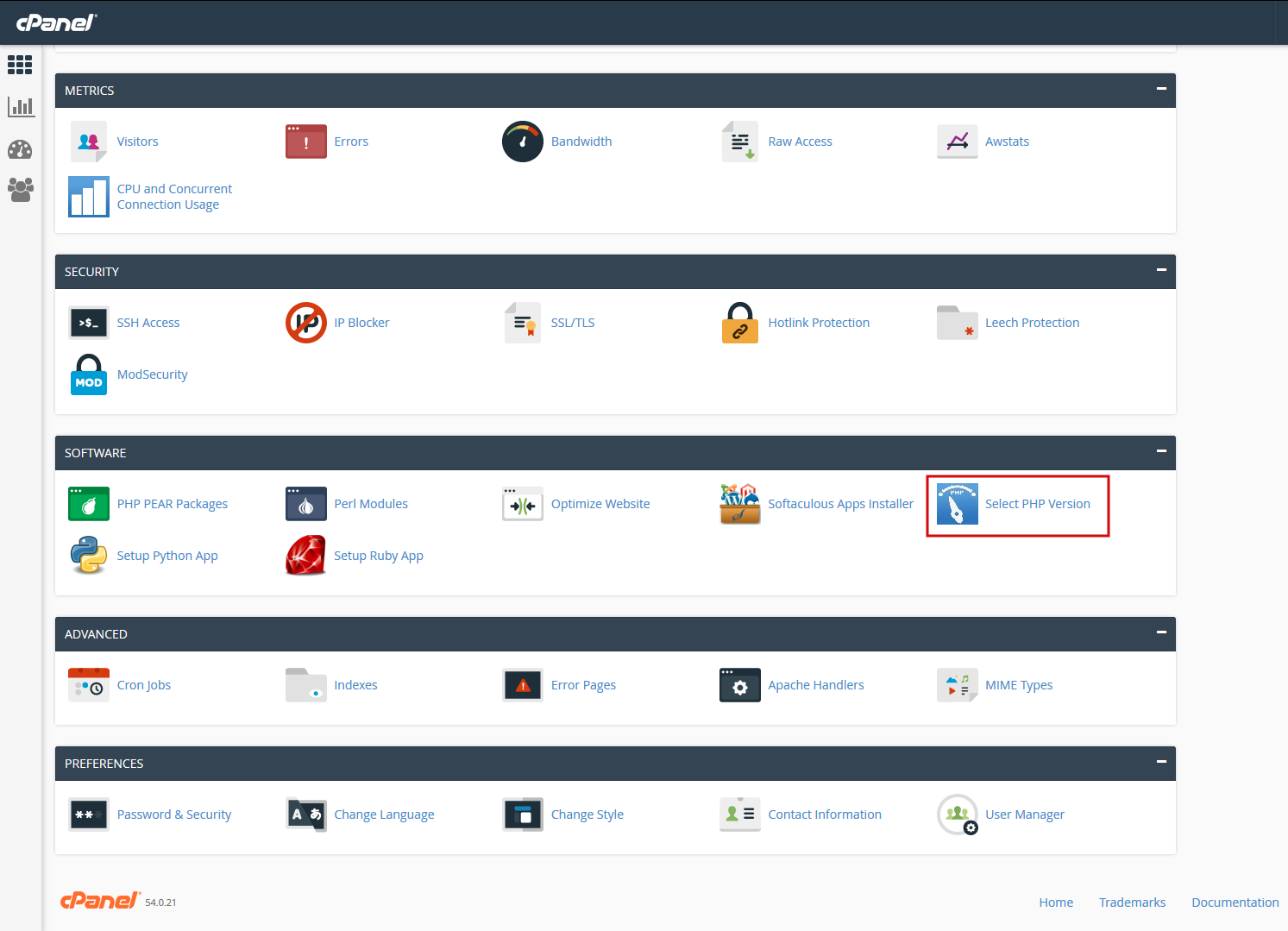Open the SSH Access terminal icon

coord(89,323)
